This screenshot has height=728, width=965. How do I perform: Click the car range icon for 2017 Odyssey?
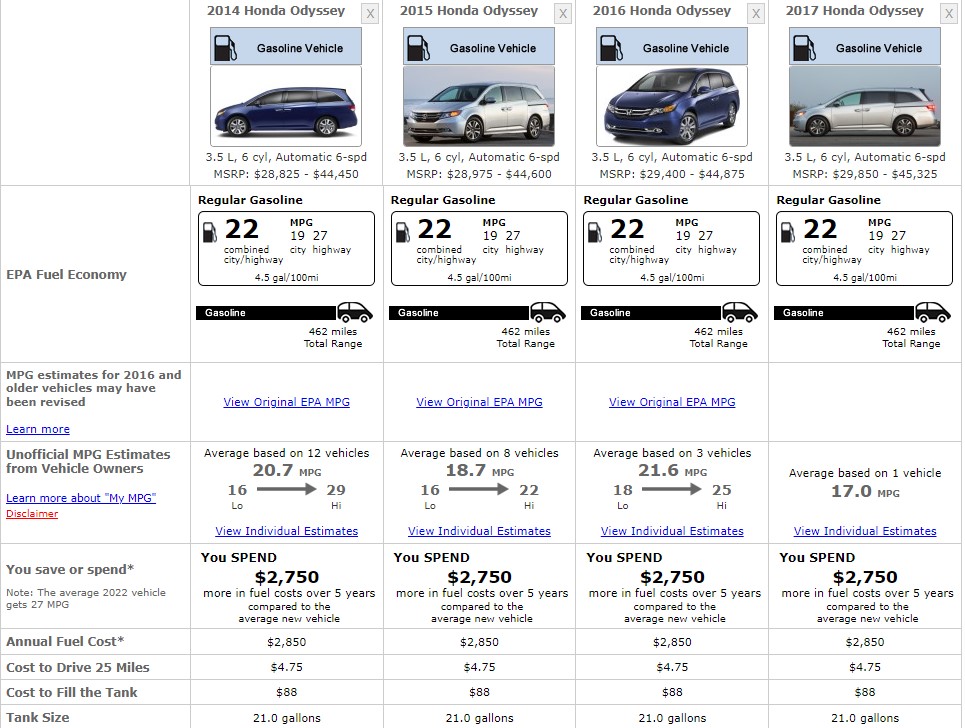tap(933, 313)
